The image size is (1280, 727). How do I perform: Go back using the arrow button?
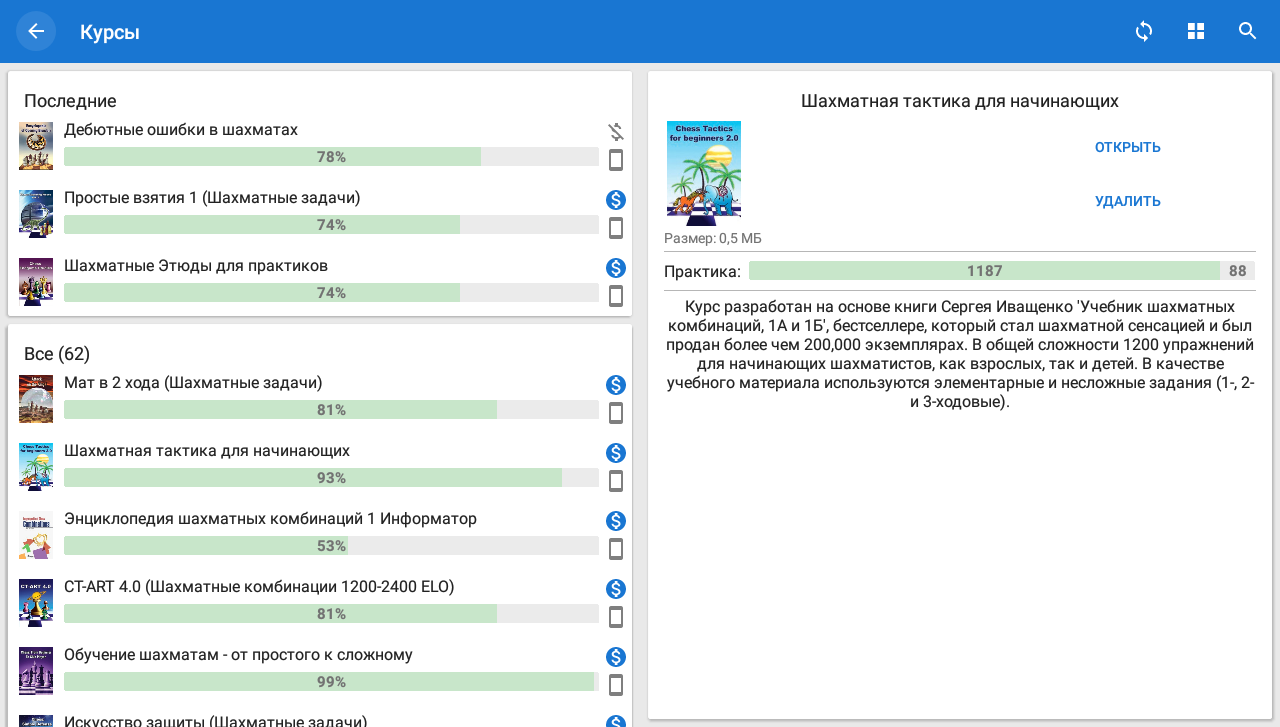click(x=36, y=31)
